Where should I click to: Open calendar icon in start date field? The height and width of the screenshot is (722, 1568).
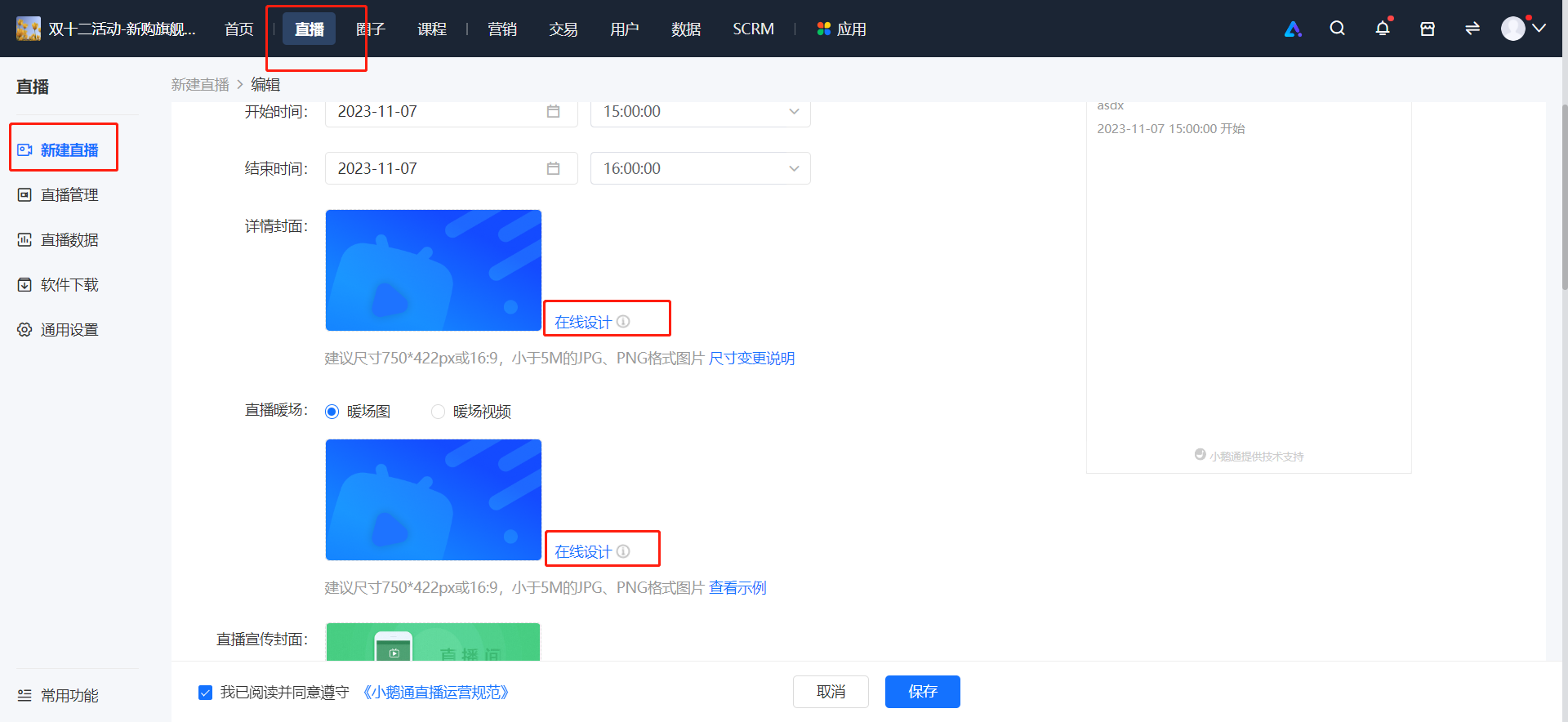[553, 111]
